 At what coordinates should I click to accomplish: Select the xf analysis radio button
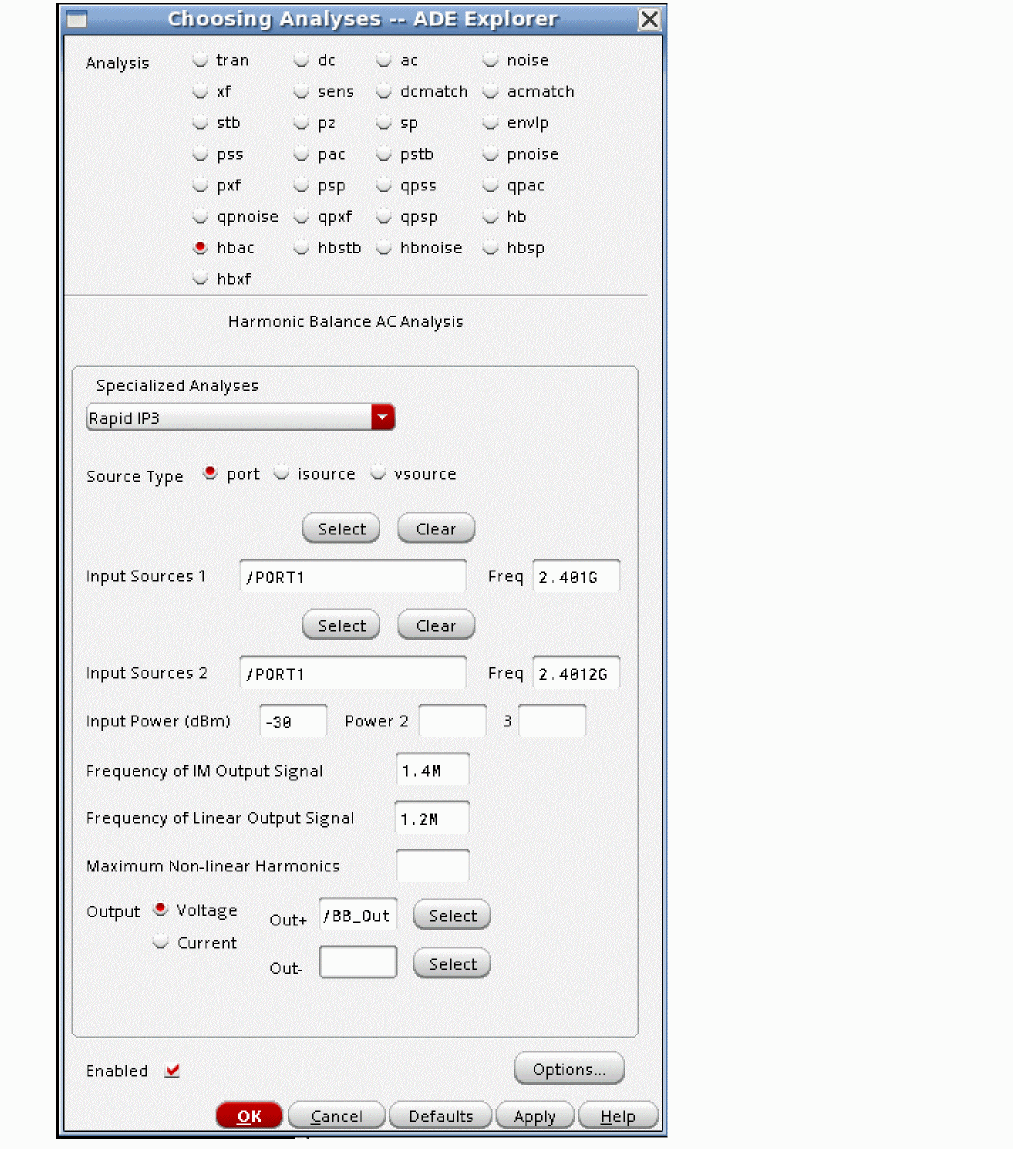click(x=200, y=92)
